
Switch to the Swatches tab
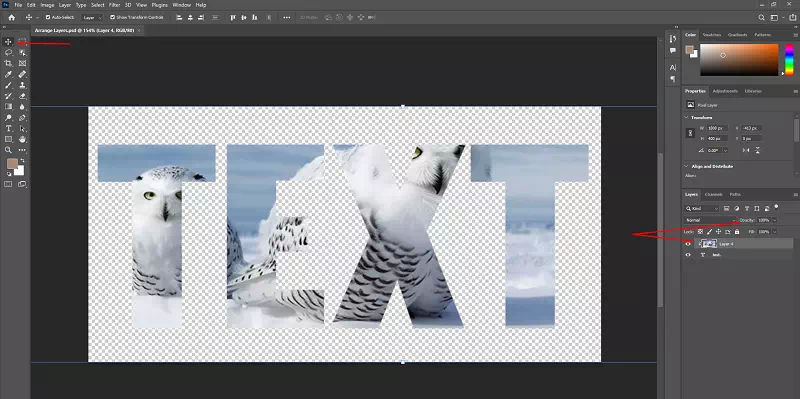click(712, 35)
